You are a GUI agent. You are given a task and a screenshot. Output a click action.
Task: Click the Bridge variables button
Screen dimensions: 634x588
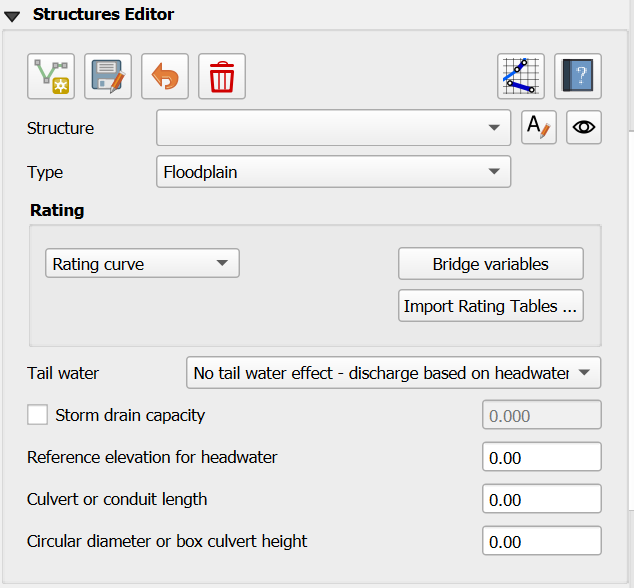[490, 264]
